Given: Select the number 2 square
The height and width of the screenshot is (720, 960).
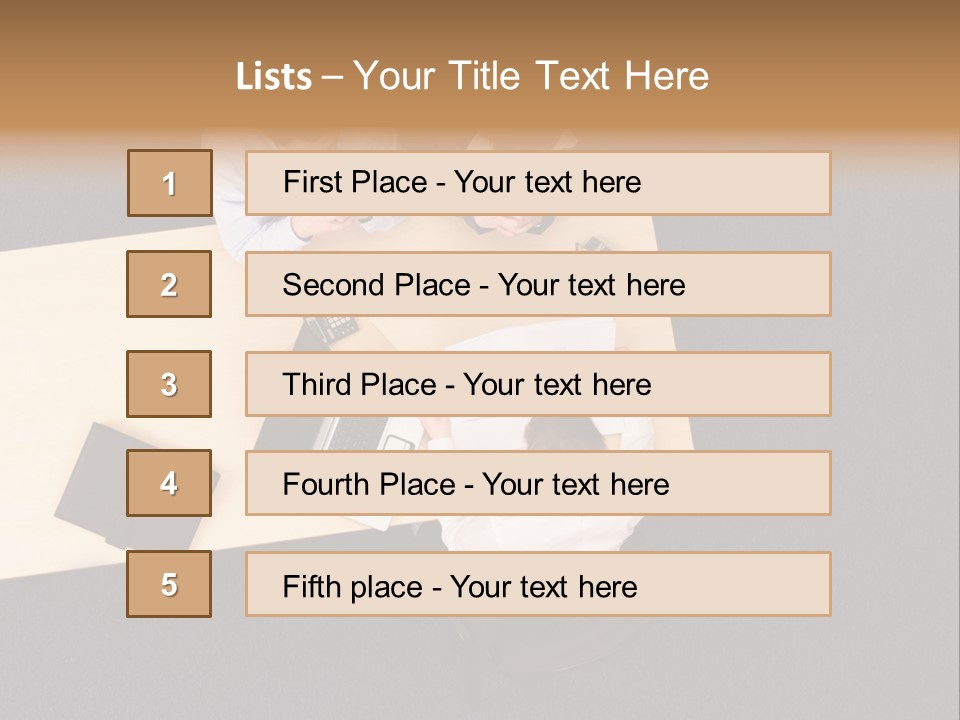Looking at the screenshot, I should 169,284.
